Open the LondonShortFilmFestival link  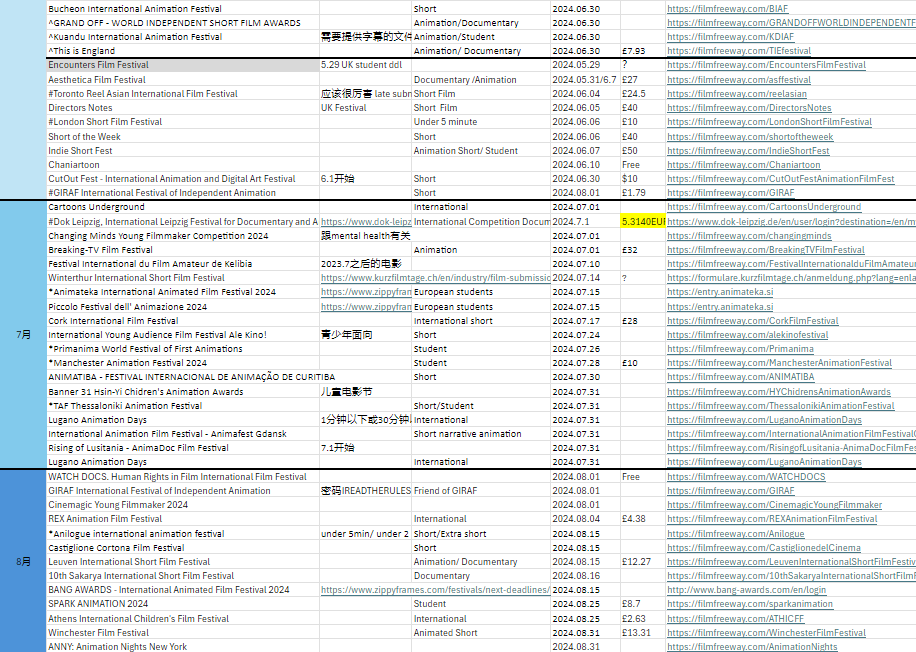pyautogui.click(x=769, y=122)
